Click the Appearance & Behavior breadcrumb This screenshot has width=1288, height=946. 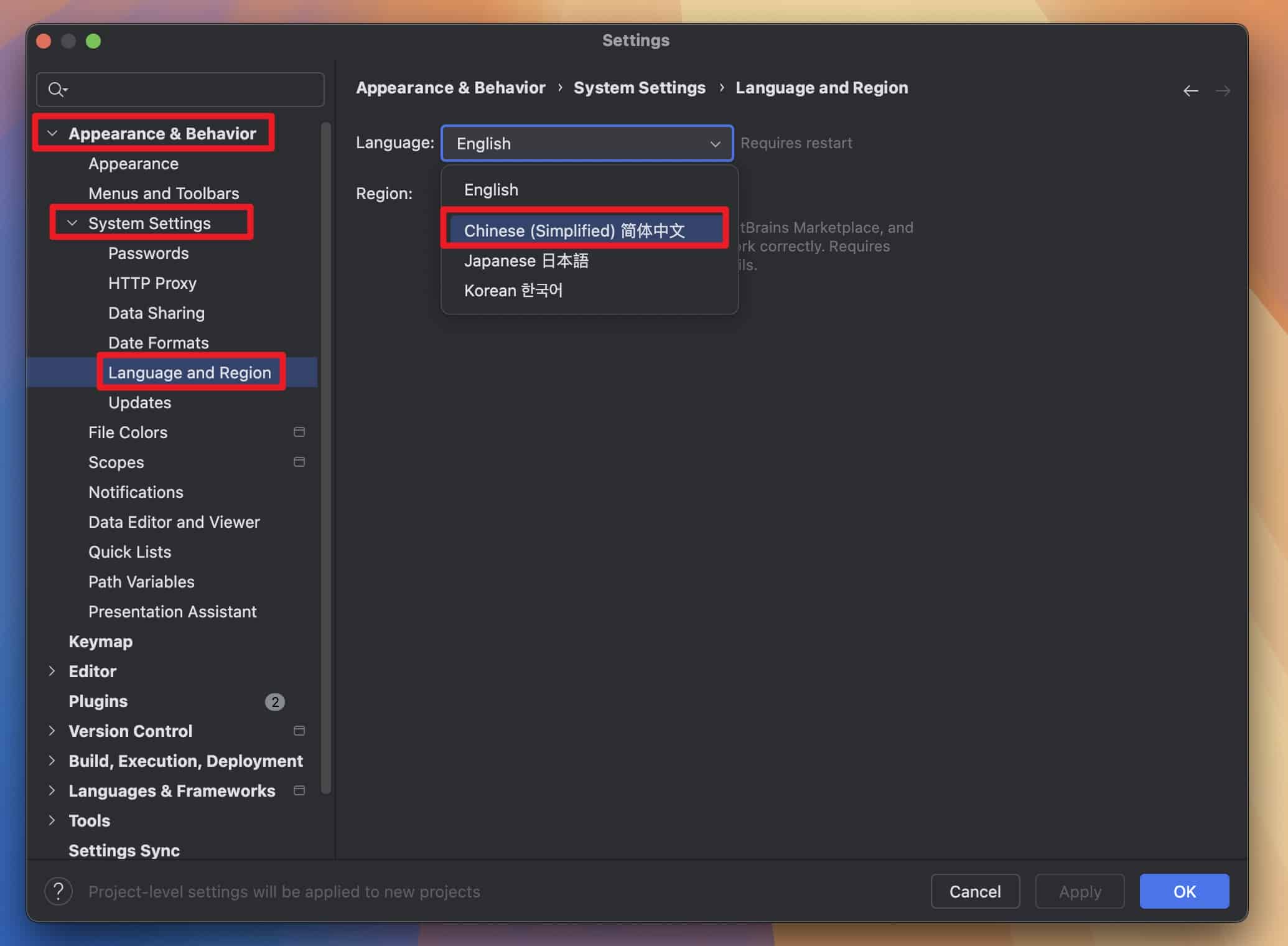click(450, 87)
